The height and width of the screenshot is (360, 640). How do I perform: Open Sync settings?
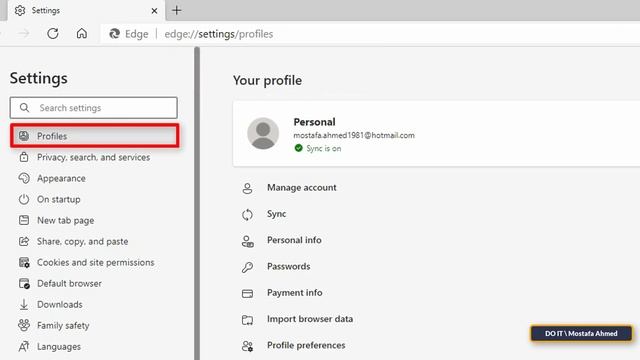point(276,214)
